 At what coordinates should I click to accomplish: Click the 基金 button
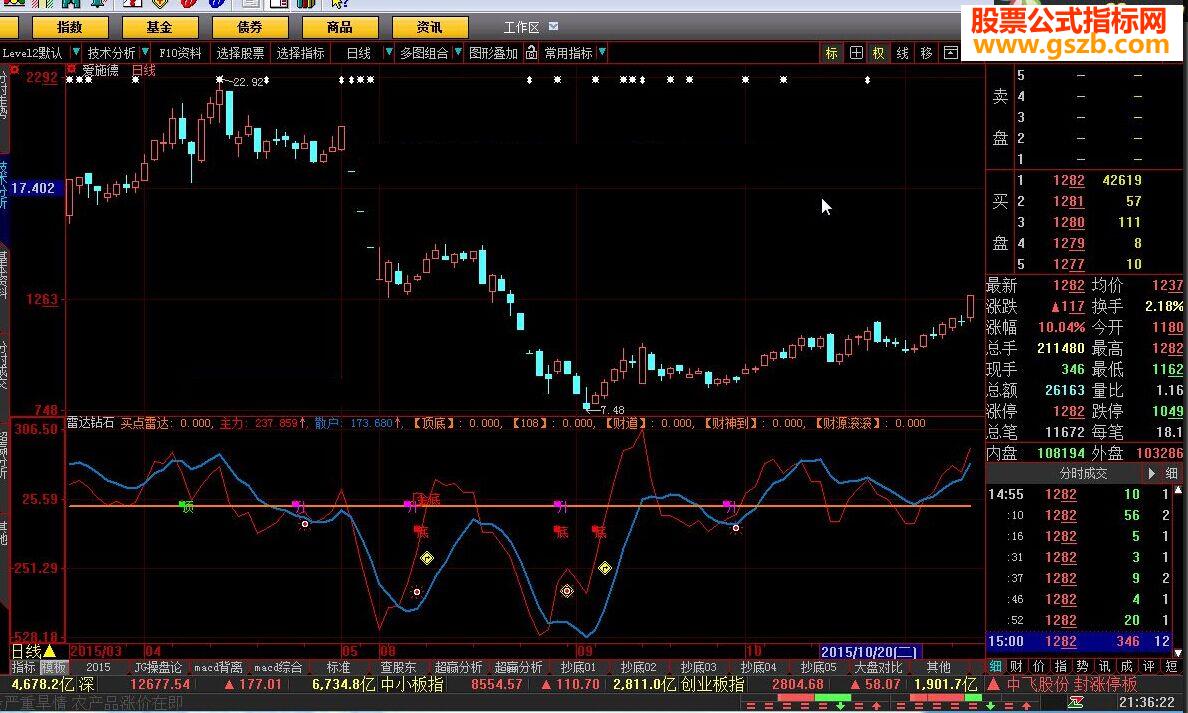coord(158,27)
